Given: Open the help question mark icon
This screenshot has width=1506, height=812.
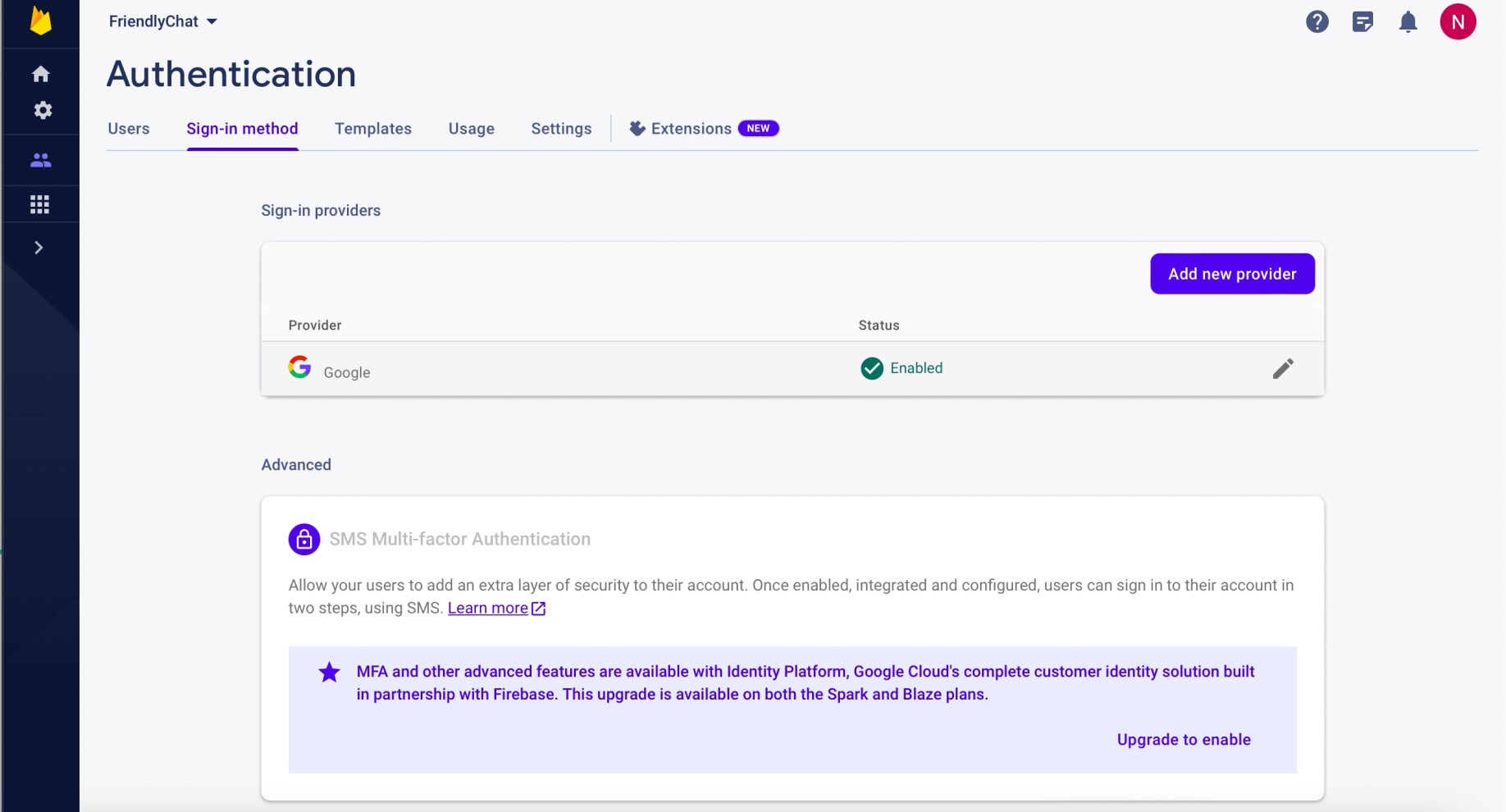Looking at the screenshot, I should coord(1317,22).
